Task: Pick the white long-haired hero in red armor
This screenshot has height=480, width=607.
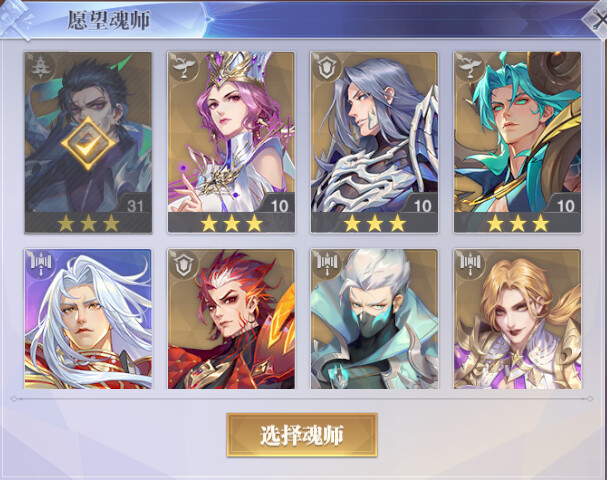Action: tap(88, 319)
